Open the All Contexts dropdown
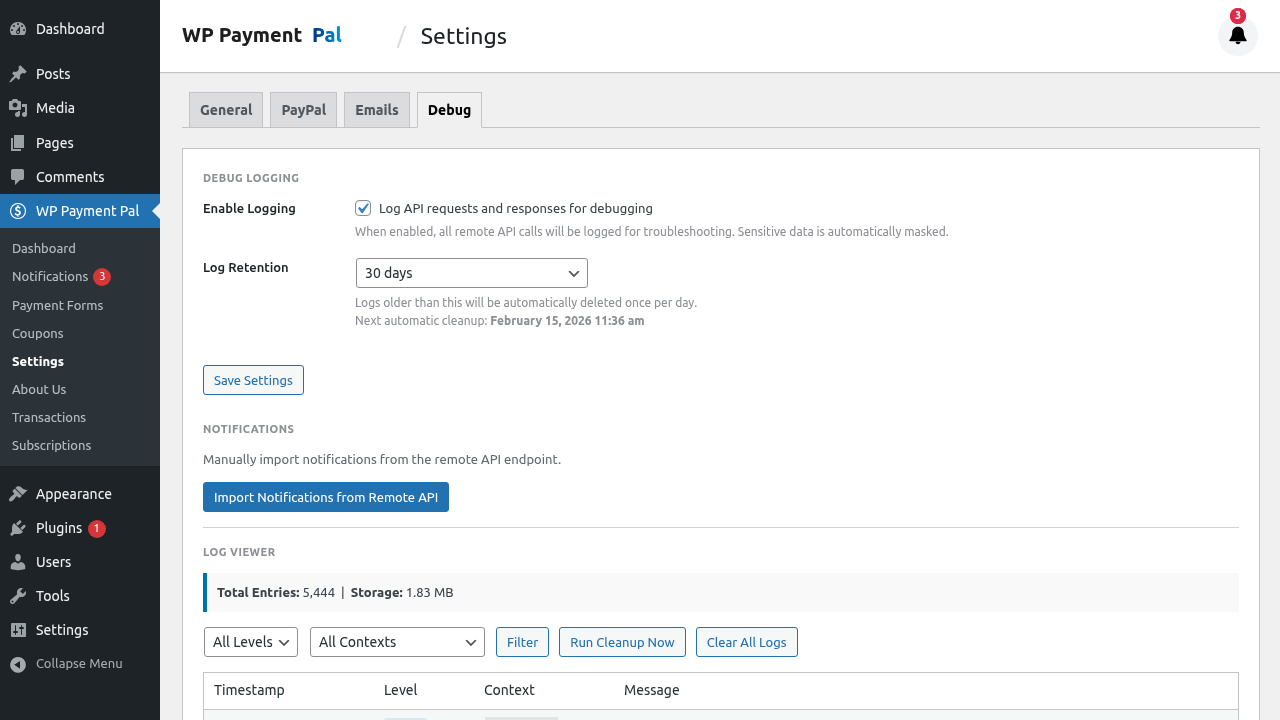1280x720 pixels. tap(397, 642)
